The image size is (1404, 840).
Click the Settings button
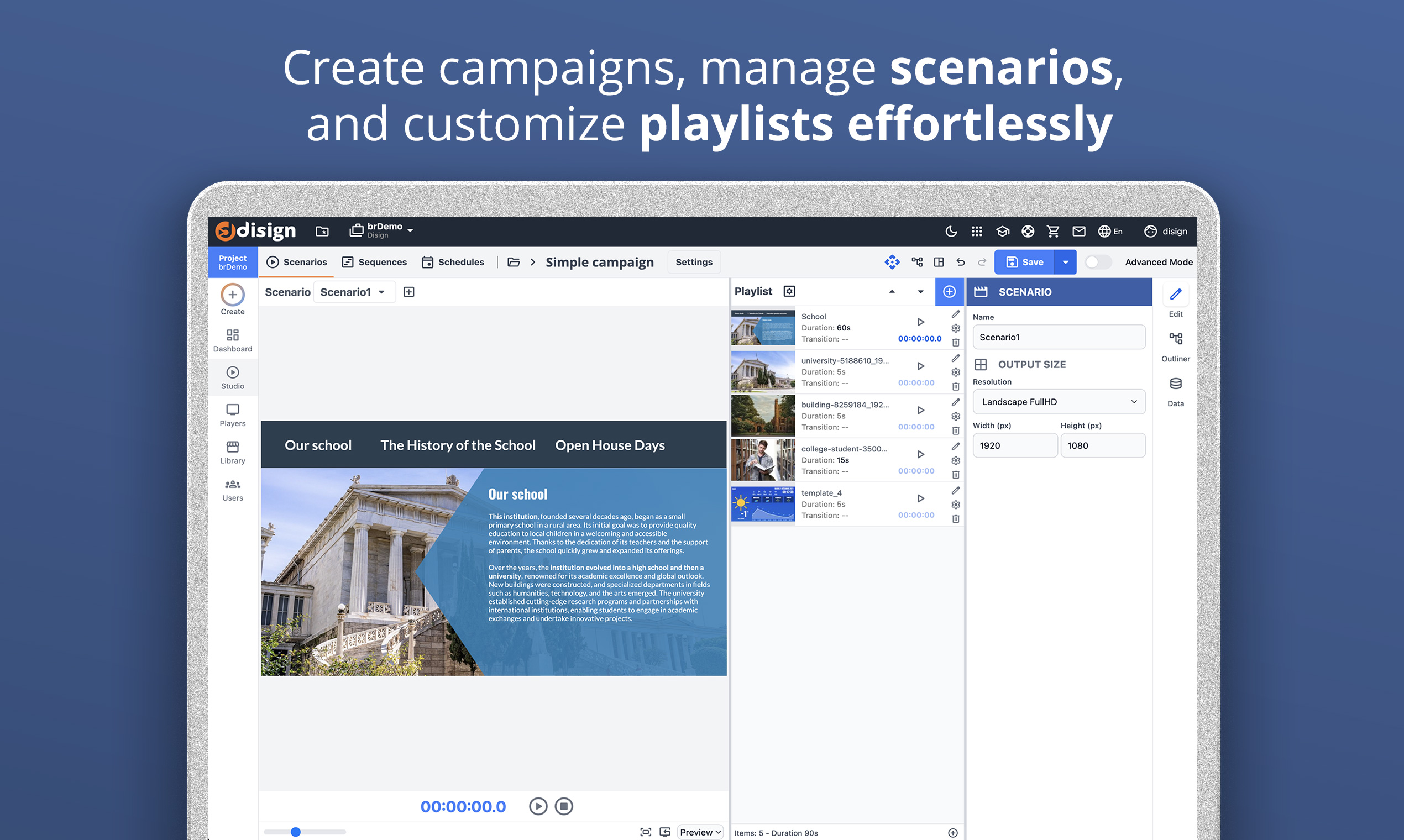[x=694, y=262]
